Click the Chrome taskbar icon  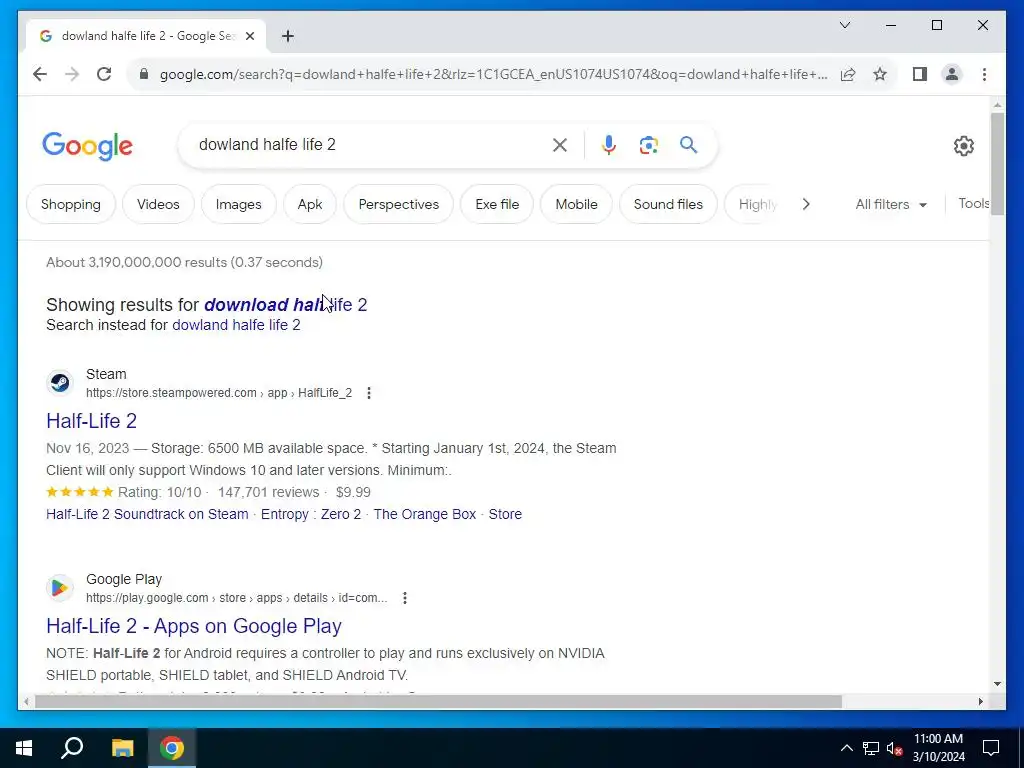172,748
